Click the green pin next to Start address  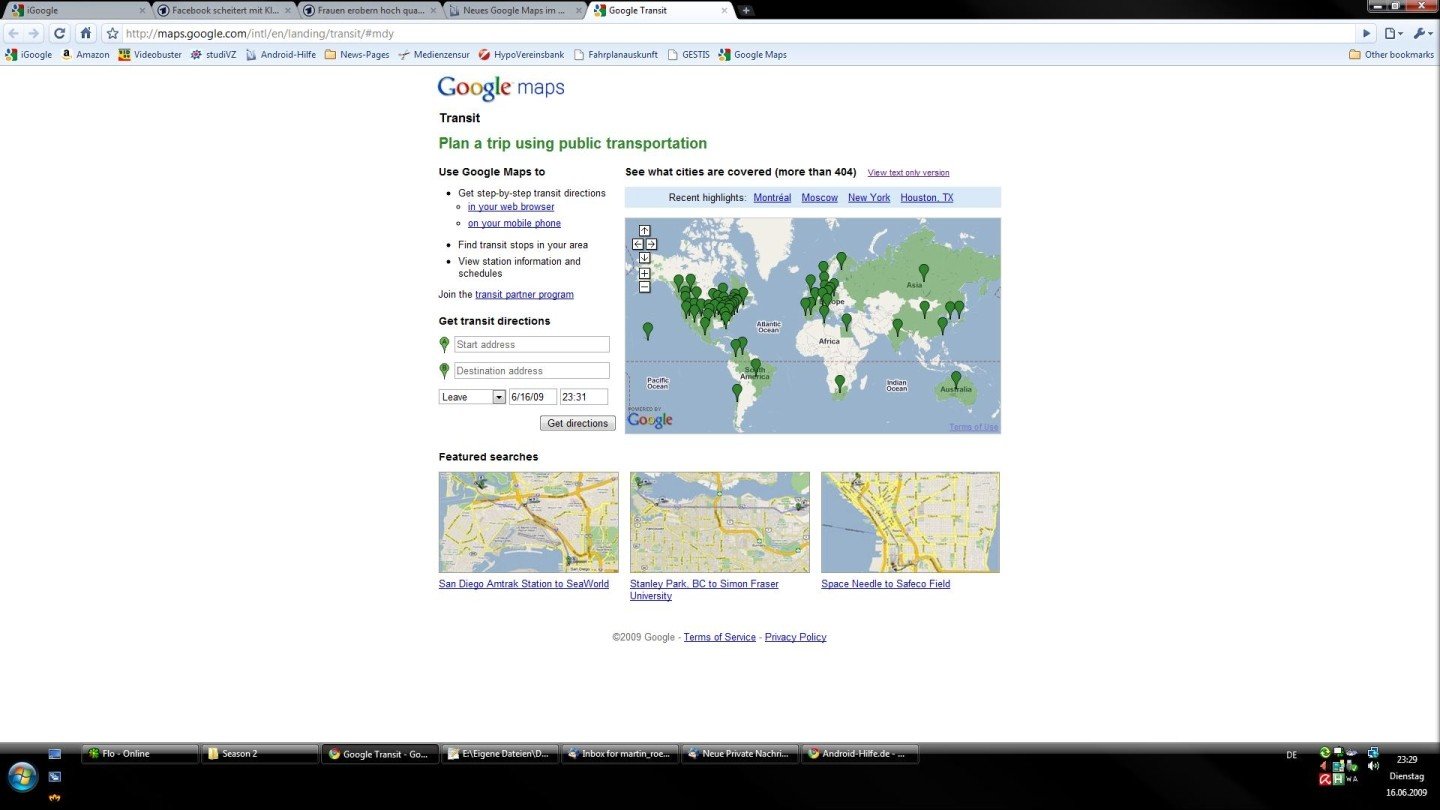click(x=445, y=345)
